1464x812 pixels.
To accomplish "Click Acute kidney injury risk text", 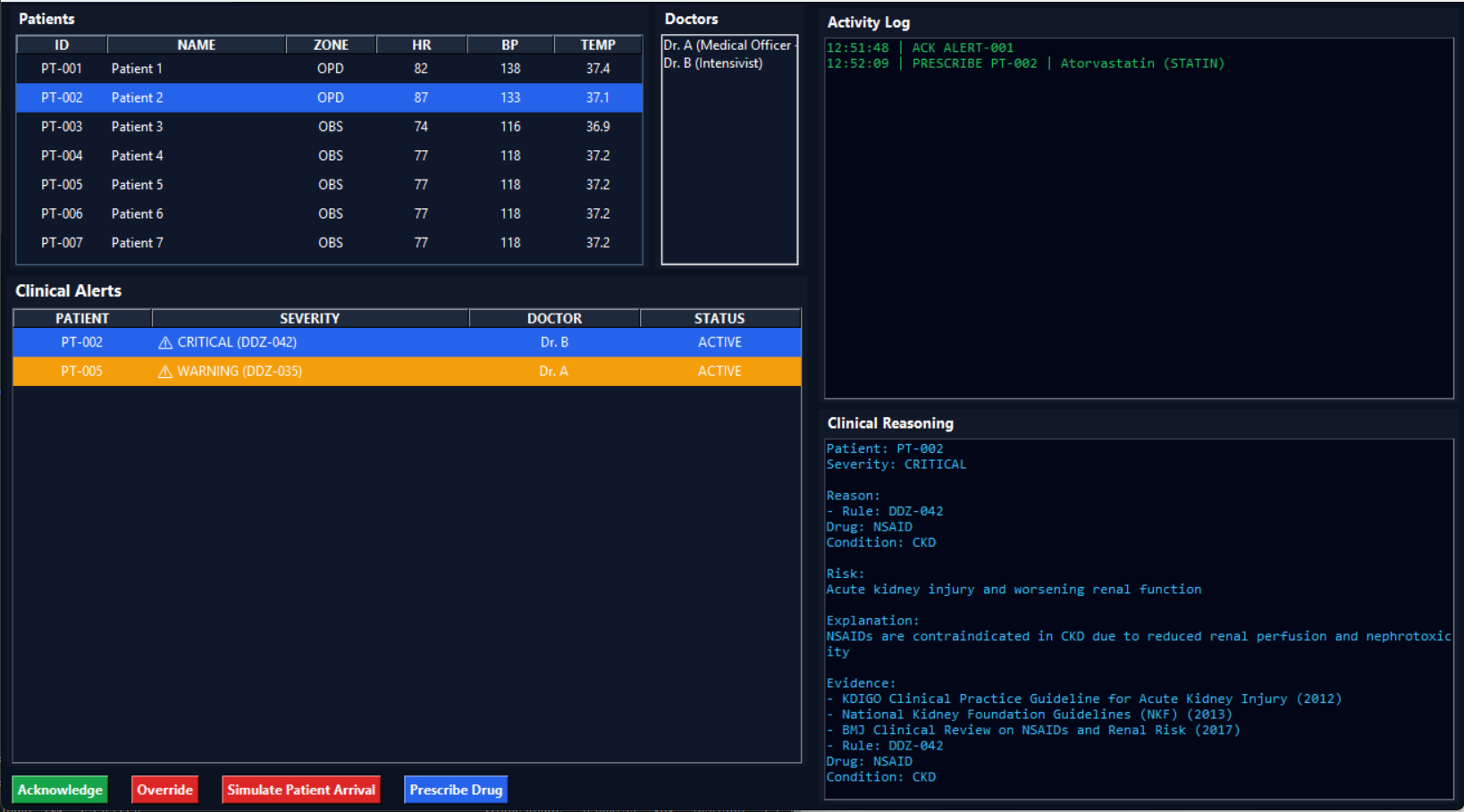I will 1014,590.
